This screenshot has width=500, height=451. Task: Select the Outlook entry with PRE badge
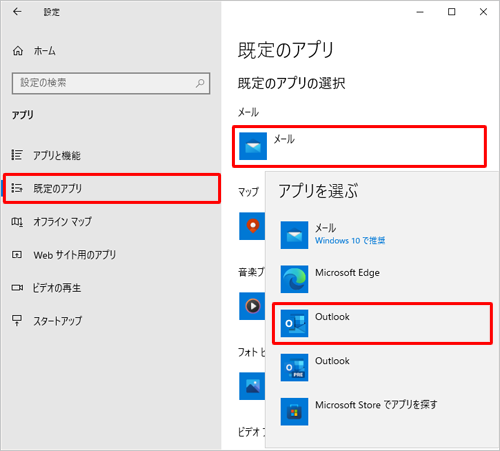click(x=382, y=367)
